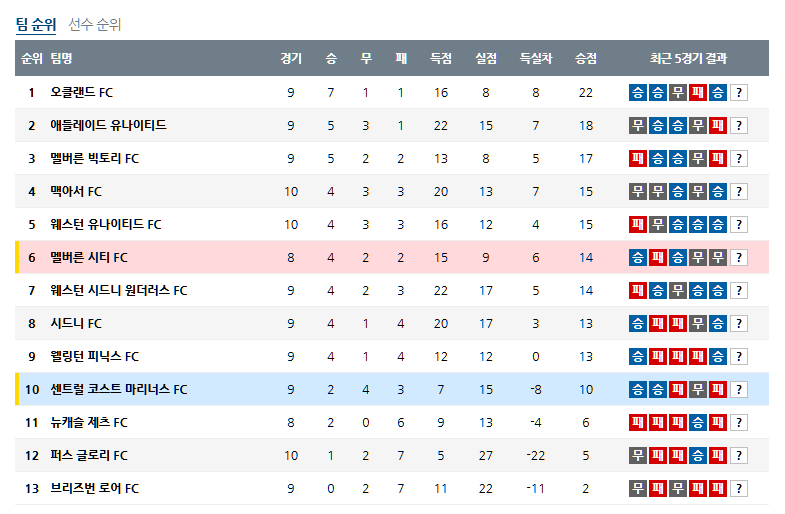Click the only 승 badge in 뉴캐슬 제츠 row
The height and width of the screenshot is (514, 785).
pyautogui.click(x=698, y=423)
